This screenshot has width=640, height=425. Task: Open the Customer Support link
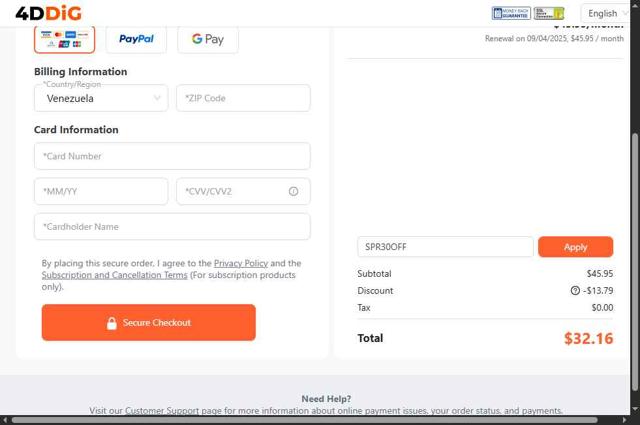162,411
